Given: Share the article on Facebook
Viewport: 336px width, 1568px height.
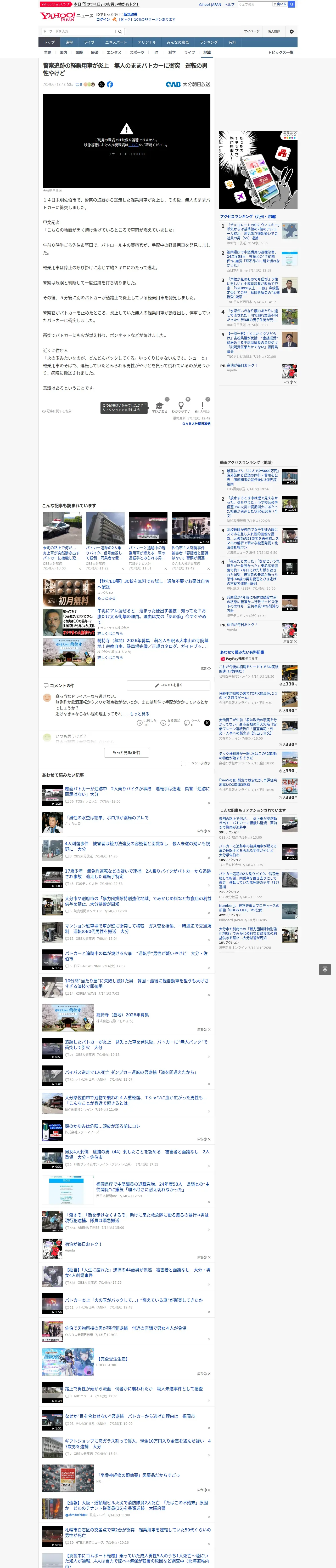Looking at the screenshot, I should click(110, 85).
